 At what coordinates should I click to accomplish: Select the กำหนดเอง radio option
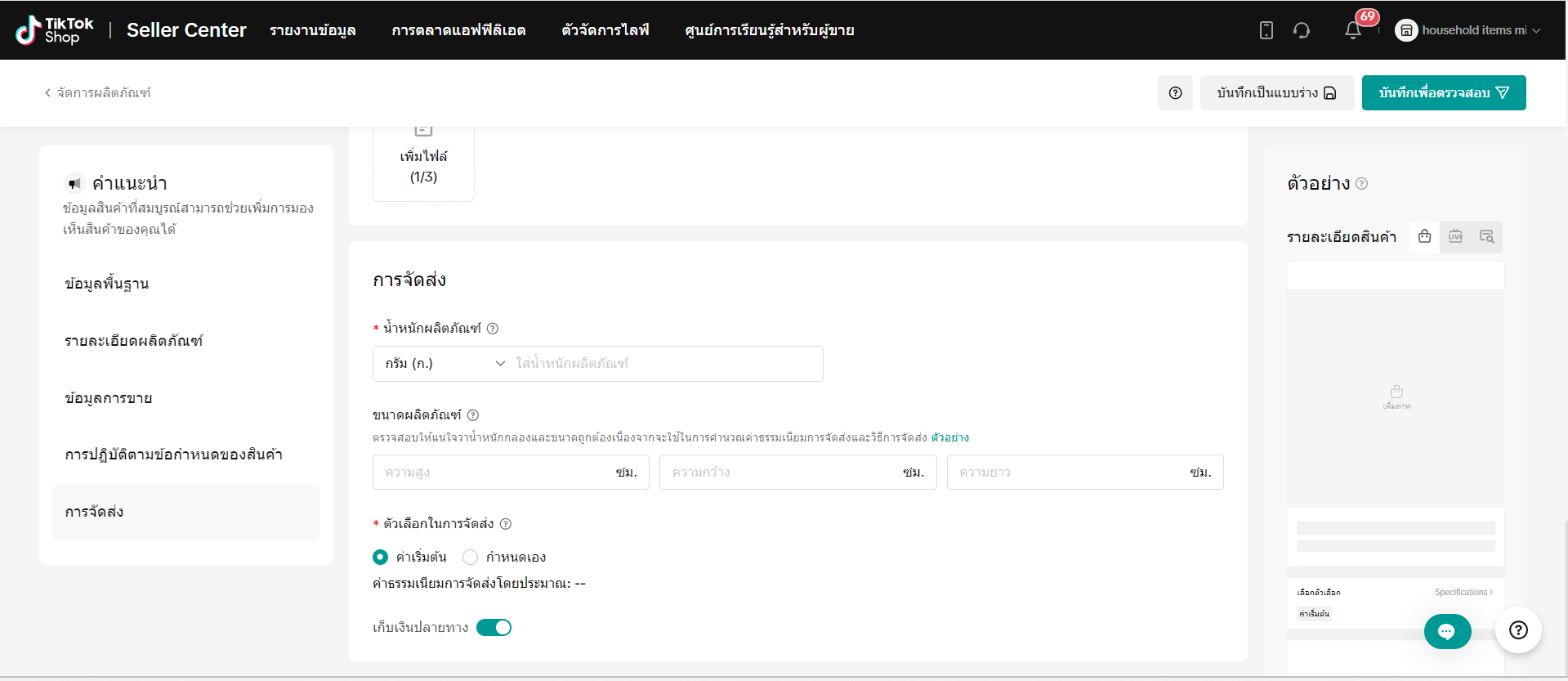(470, 558)
